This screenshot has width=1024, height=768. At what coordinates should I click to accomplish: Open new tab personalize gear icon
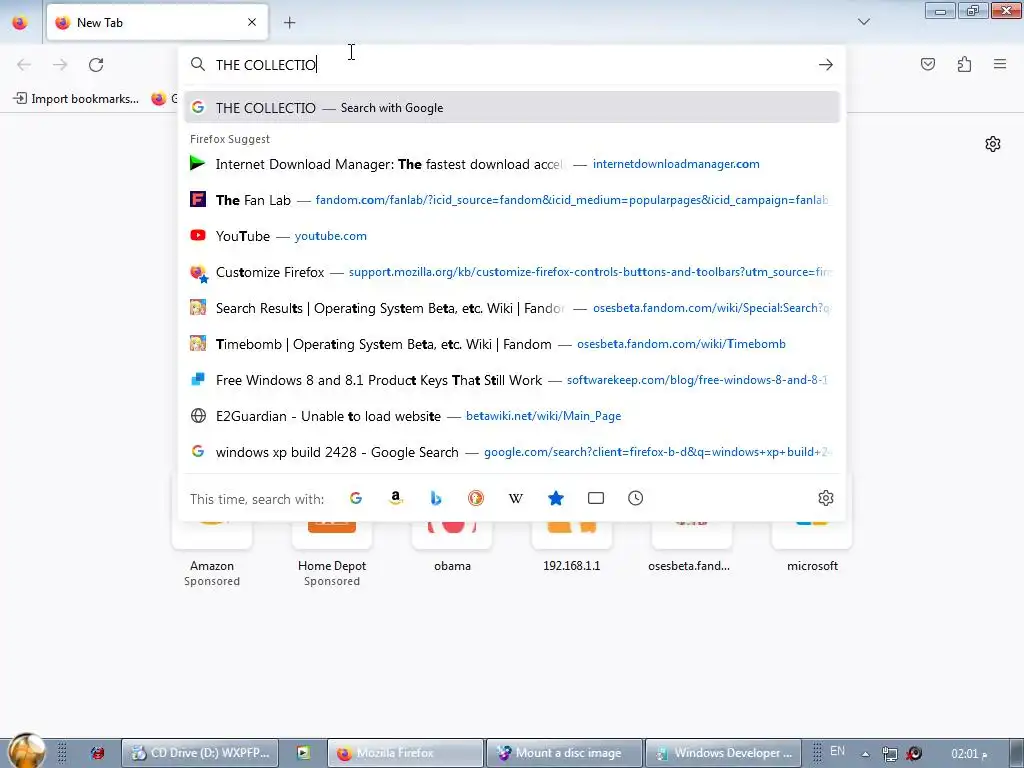pos(993,144)
